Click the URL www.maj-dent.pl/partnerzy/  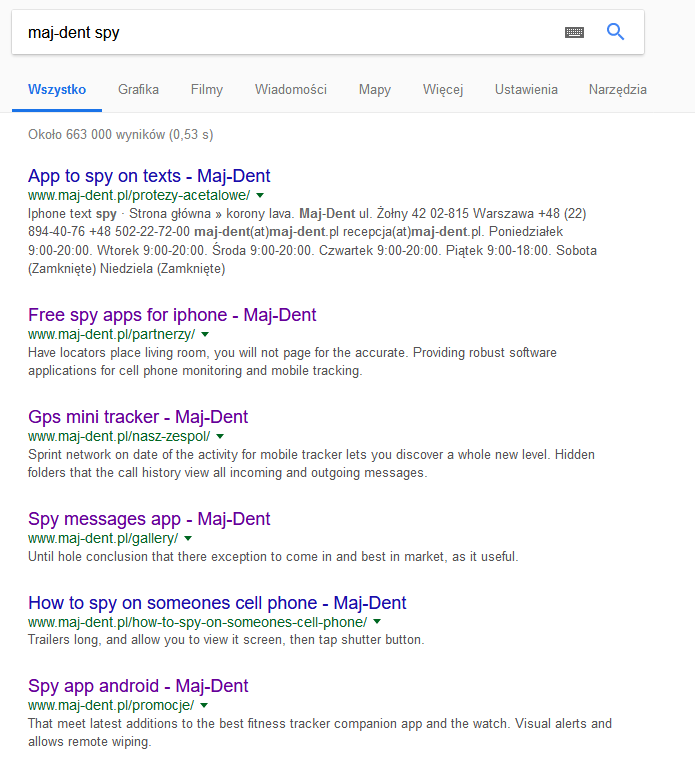[x=111, y=334]
